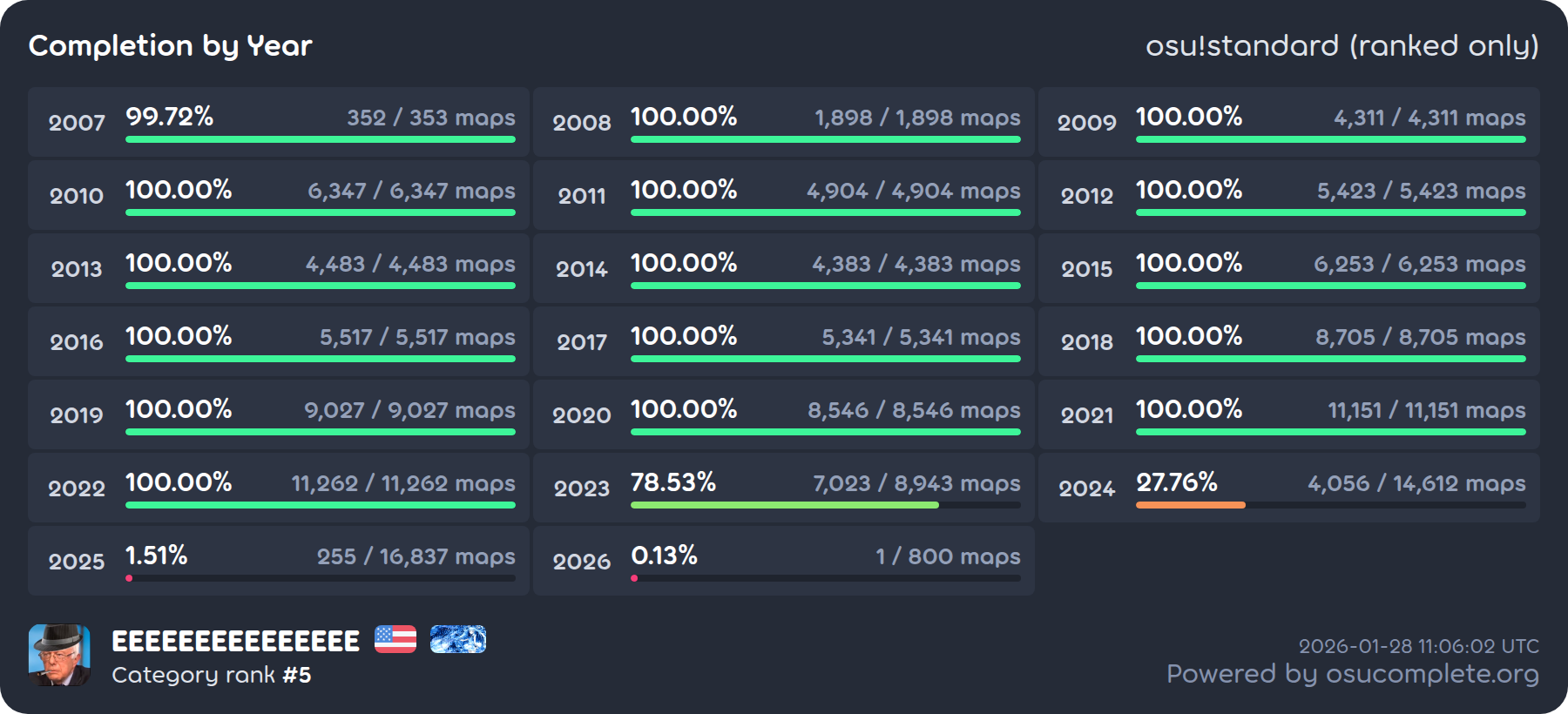The image size is (1568, 714).
Task: Click the 7,023 / 8,943 maps count
Action: coord(916,483)
